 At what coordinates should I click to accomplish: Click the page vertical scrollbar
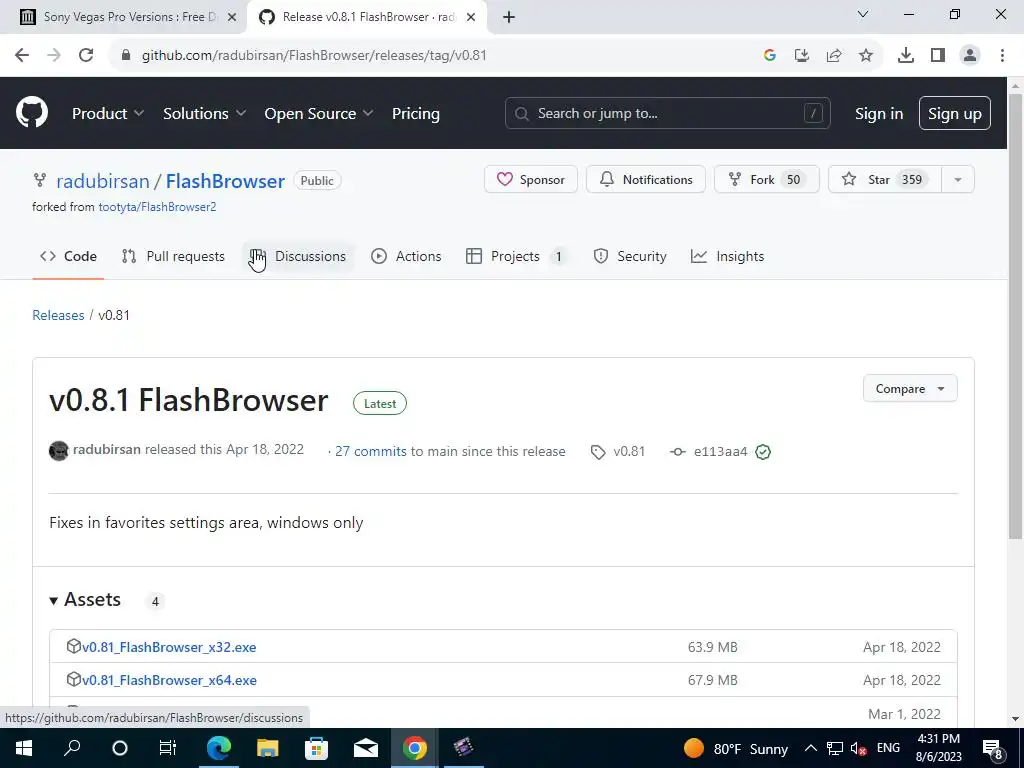[x=1016, y=317]
